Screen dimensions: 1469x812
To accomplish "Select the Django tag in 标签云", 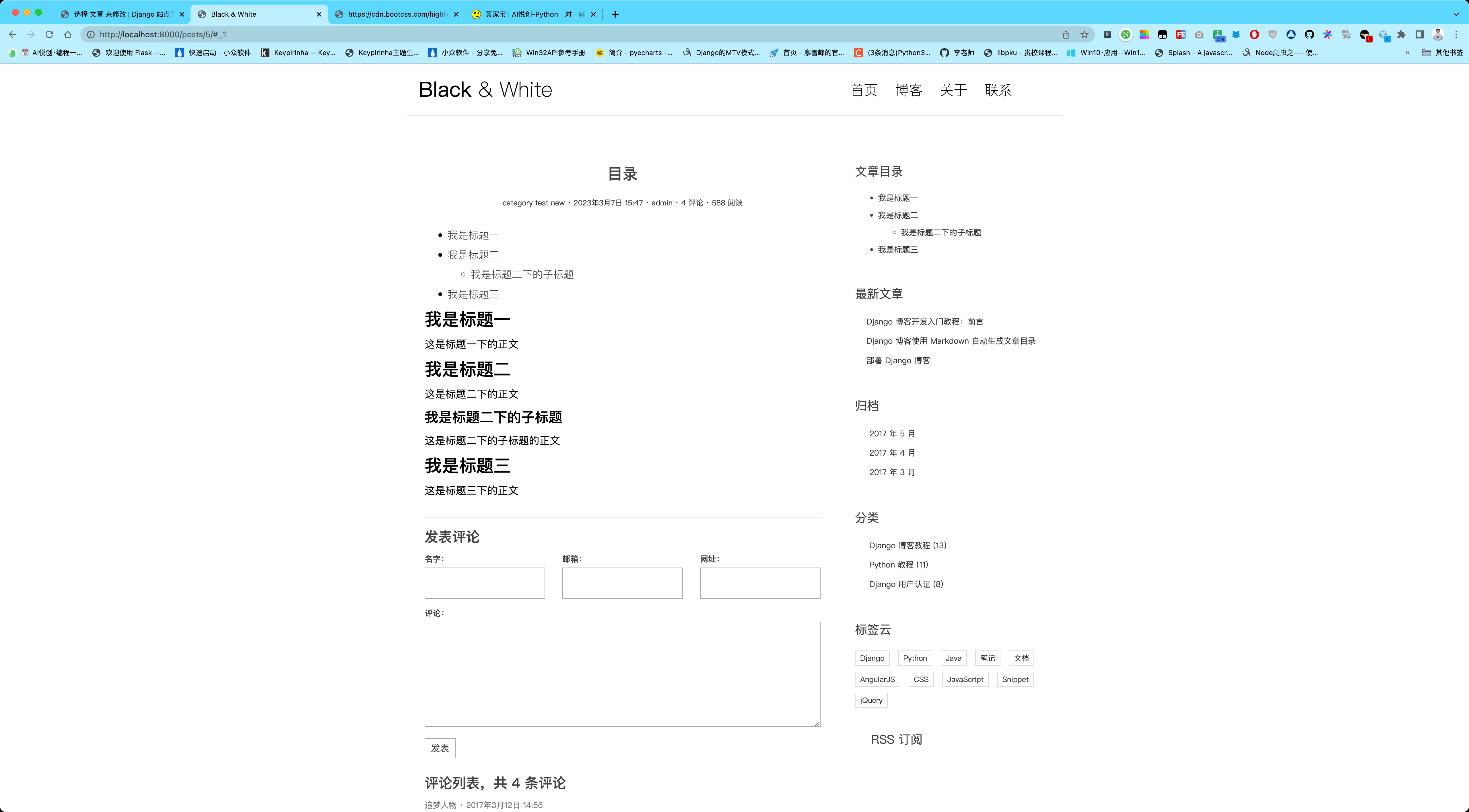I will [x=872, y=658].
